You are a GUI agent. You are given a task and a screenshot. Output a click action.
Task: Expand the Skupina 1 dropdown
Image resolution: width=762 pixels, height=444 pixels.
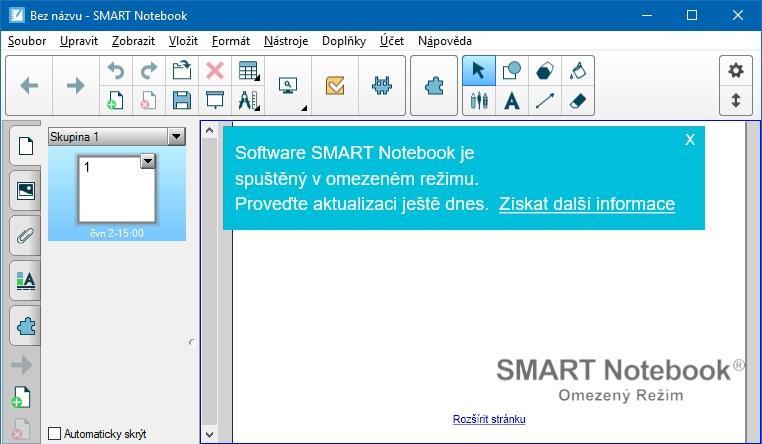176,137
